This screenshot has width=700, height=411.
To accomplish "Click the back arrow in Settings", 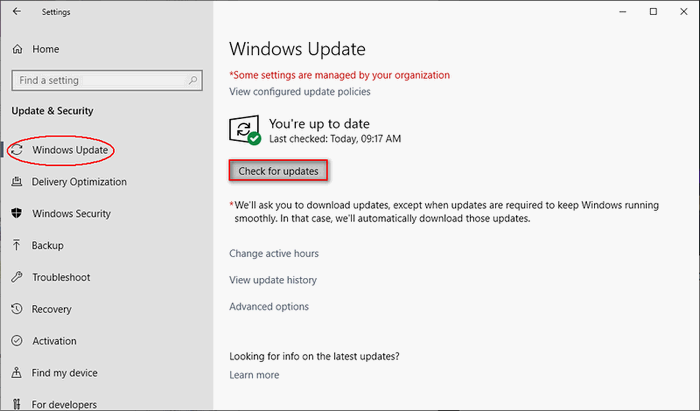I will coord(17,12).
